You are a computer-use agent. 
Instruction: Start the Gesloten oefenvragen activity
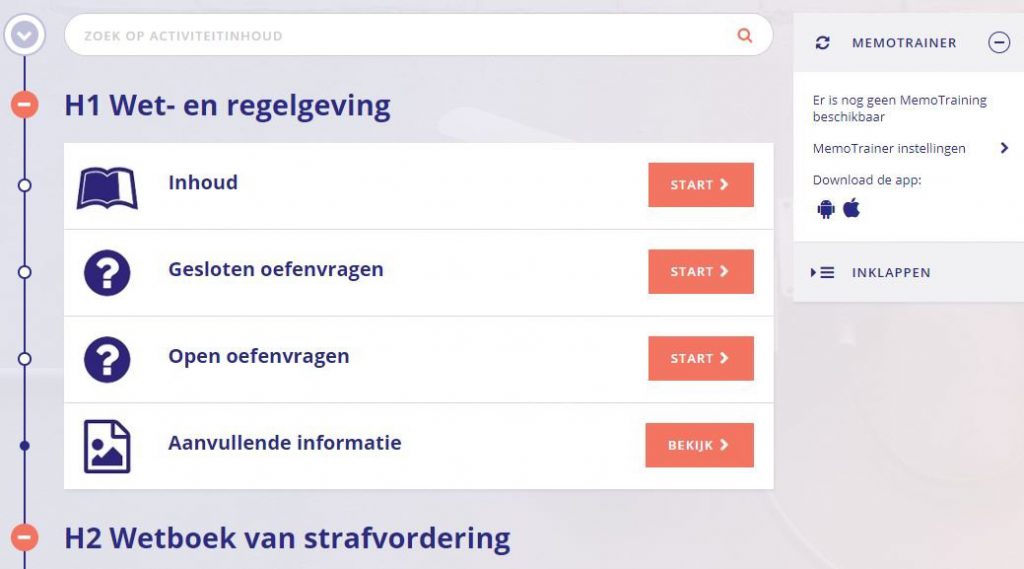click(700, 272)
